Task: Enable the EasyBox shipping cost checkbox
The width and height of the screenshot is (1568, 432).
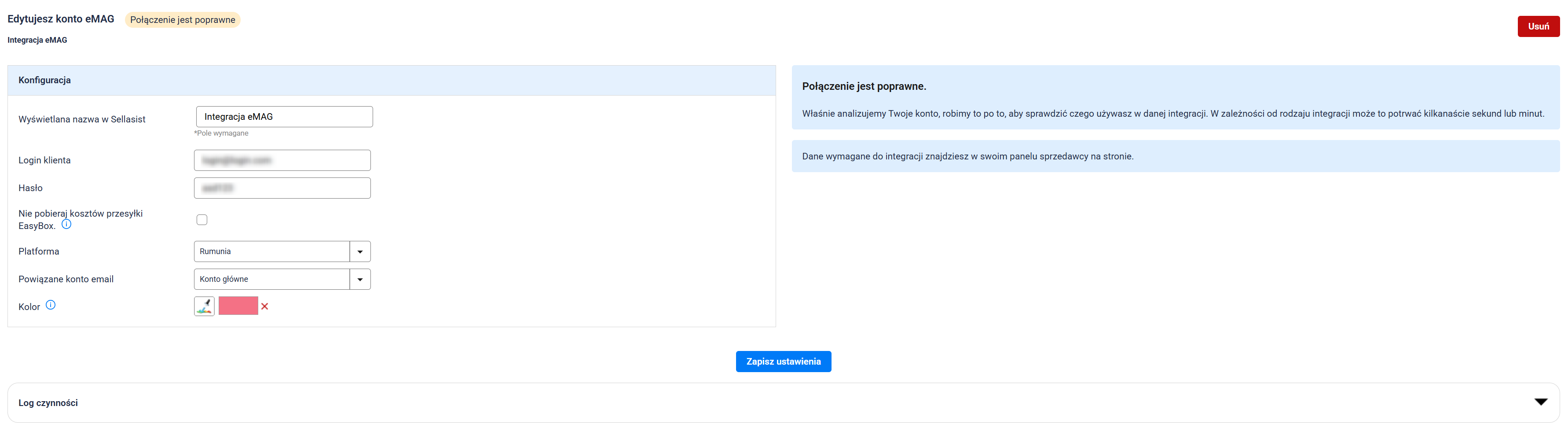Action: coord(202,220)
